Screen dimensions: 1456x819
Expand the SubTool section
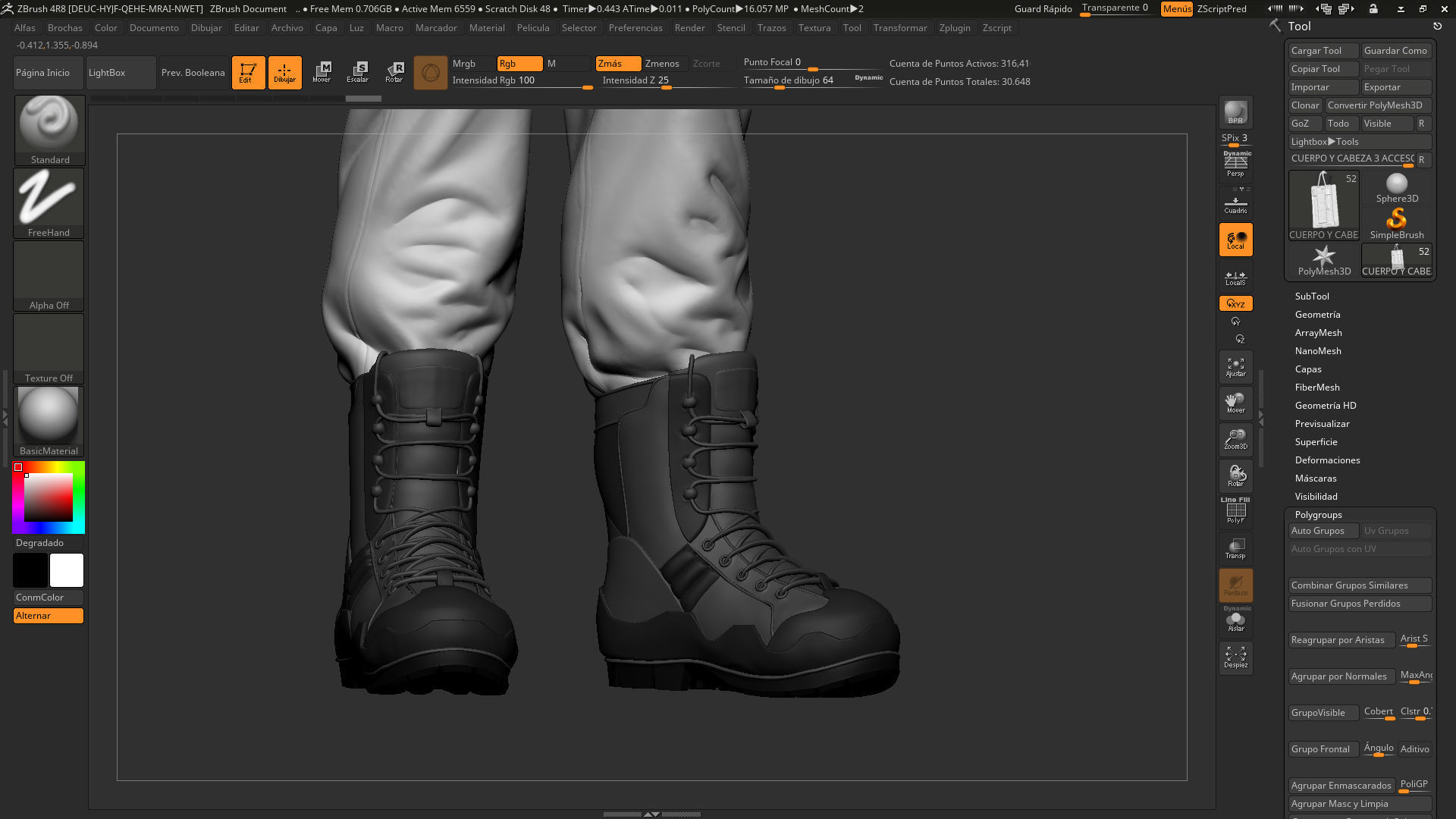tap(1312, 297)
